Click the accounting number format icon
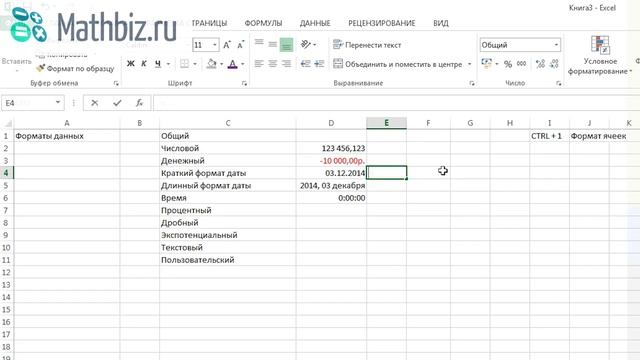Image resolution: width=640 pixels, height=360 pixels. (x=487, y=64)
